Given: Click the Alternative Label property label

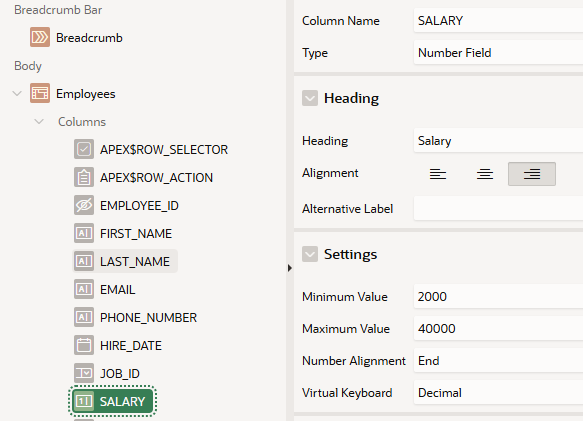Looking at the screenshot, I should (x=347, y=209).
